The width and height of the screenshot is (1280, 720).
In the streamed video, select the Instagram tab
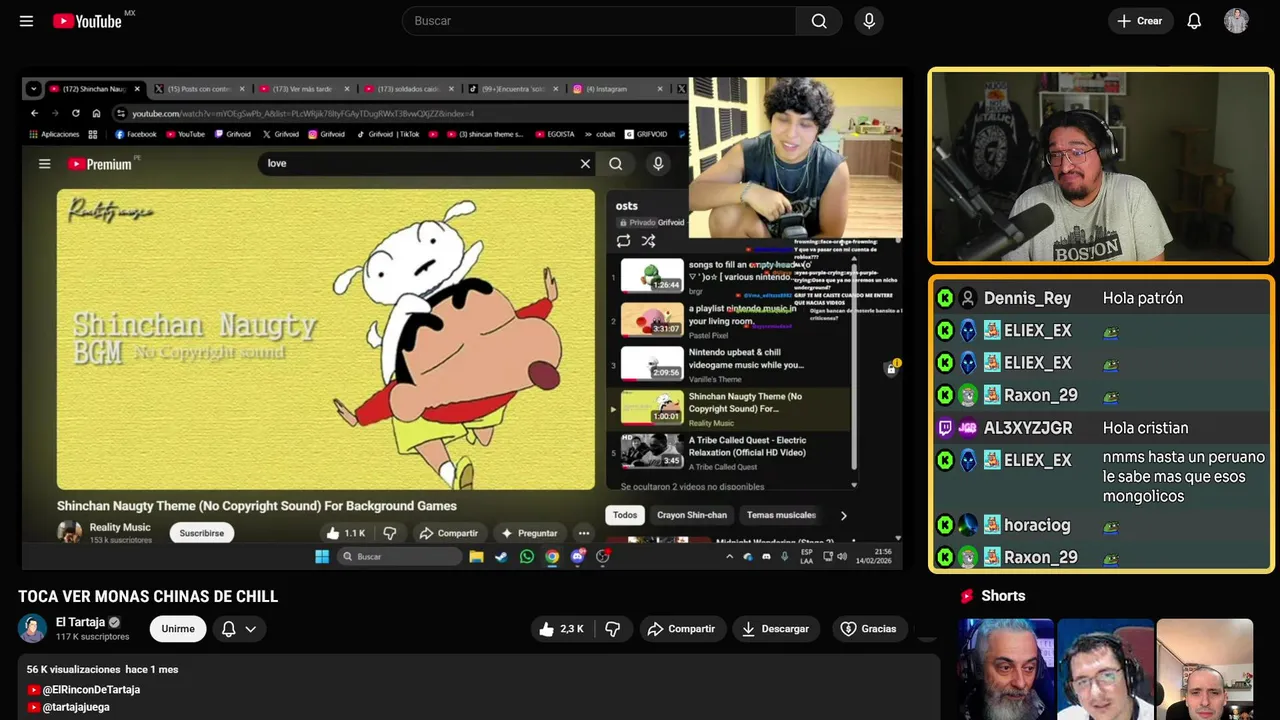(617, 89)
